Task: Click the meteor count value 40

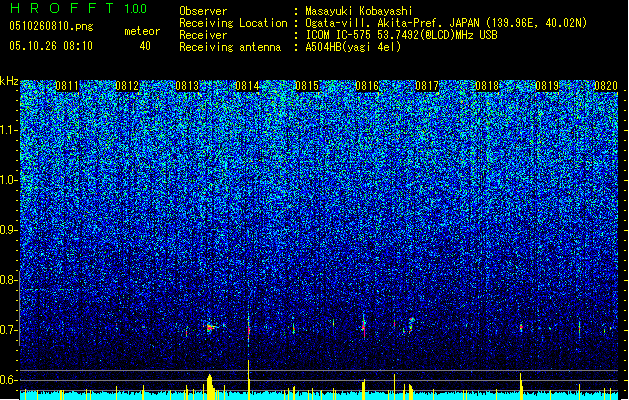Action: (145, 46)
